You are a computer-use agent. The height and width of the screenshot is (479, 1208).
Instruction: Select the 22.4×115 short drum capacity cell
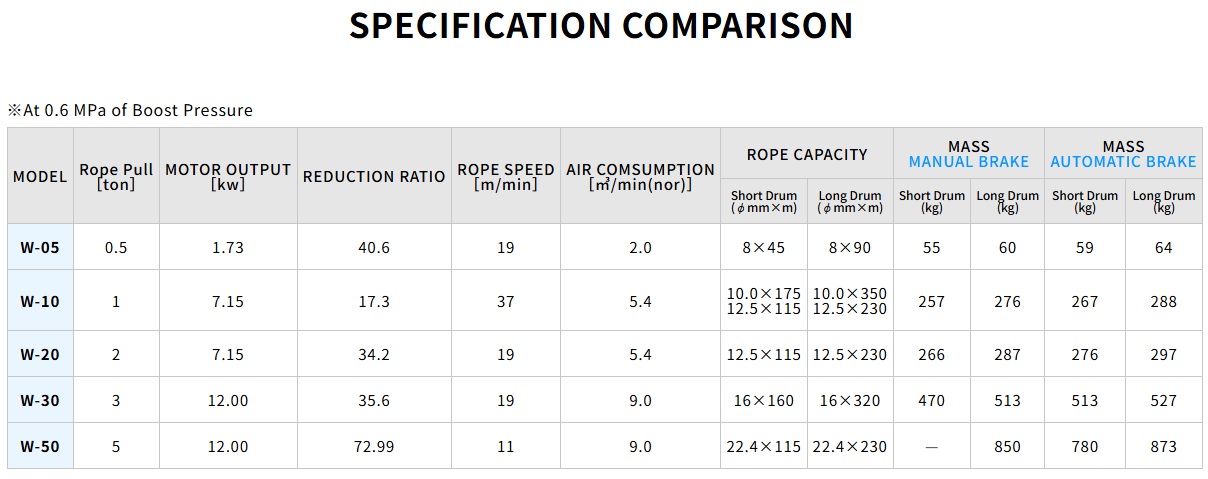[764, 446]
